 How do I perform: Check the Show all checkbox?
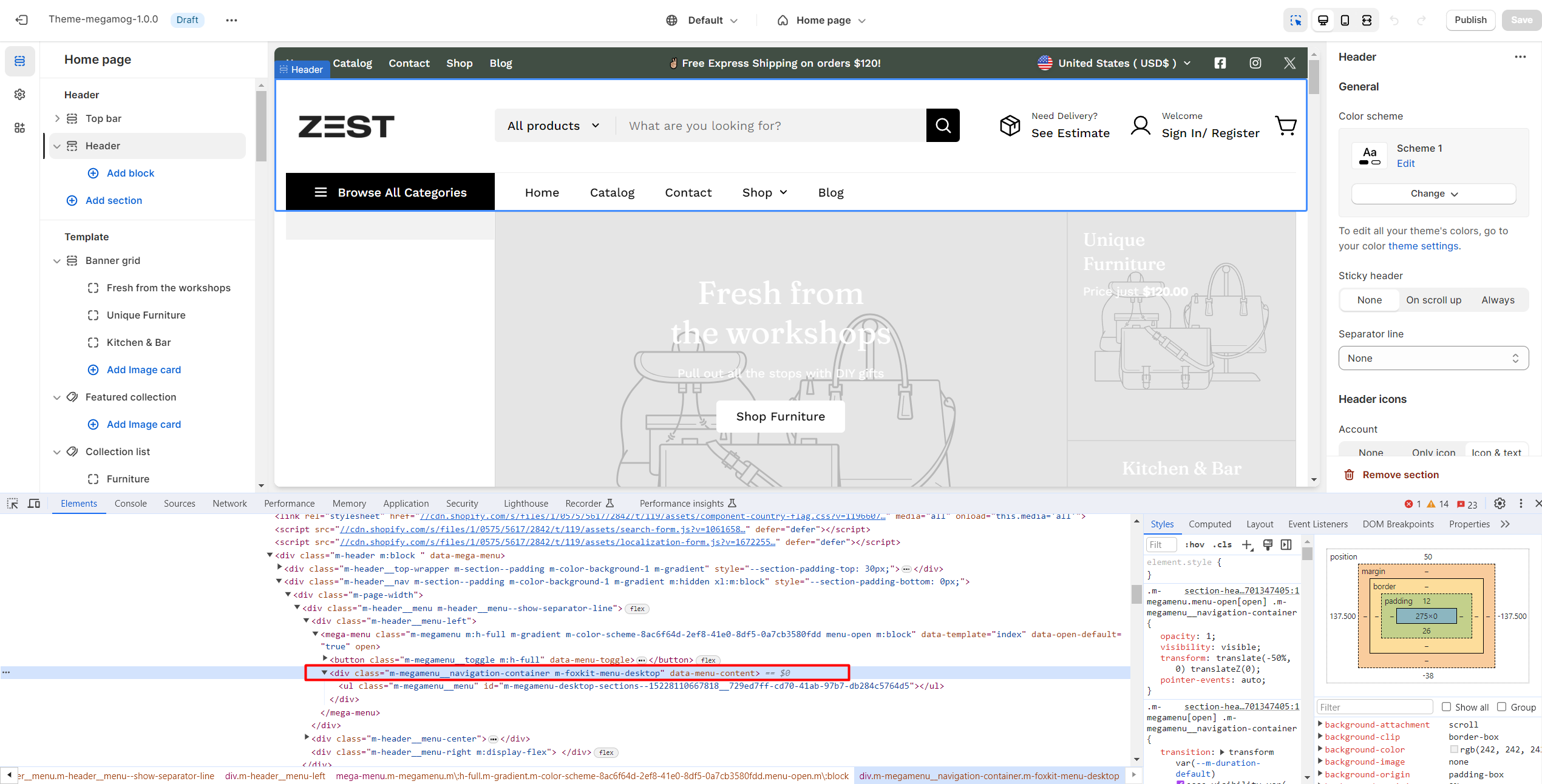click(x=1446, y=707)
